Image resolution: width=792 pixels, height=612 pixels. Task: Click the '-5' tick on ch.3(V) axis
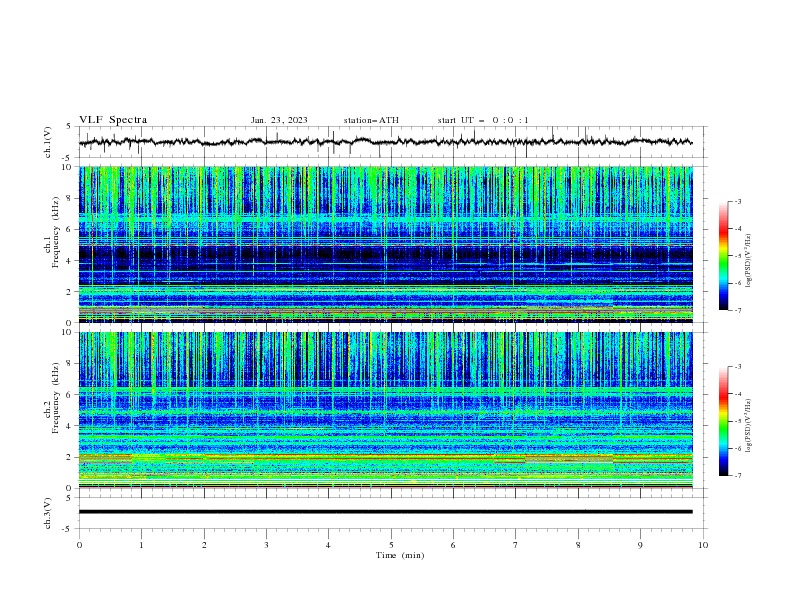68,529
